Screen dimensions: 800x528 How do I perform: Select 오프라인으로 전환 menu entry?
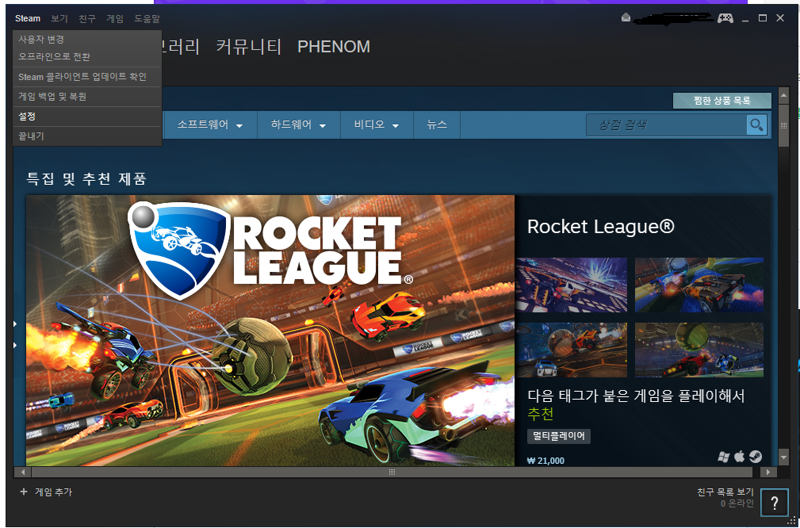87,56
